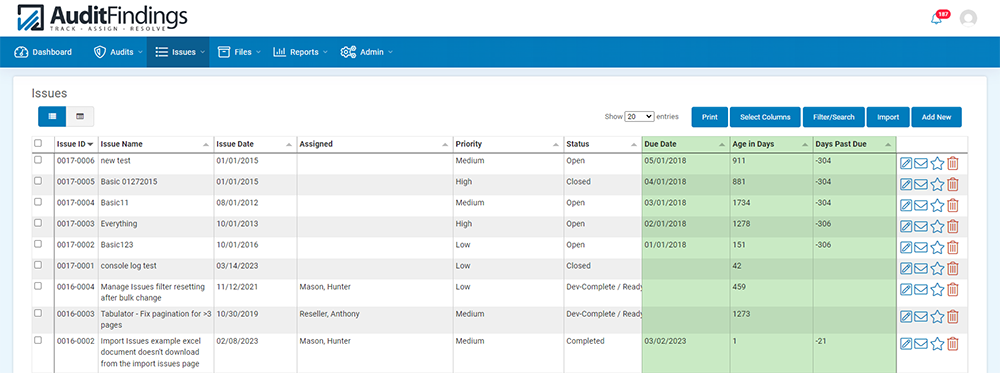Check the box for issue 0017-0005
Image resolution: width=1000 pixels, height=373 pixels.
coord(38,181)
